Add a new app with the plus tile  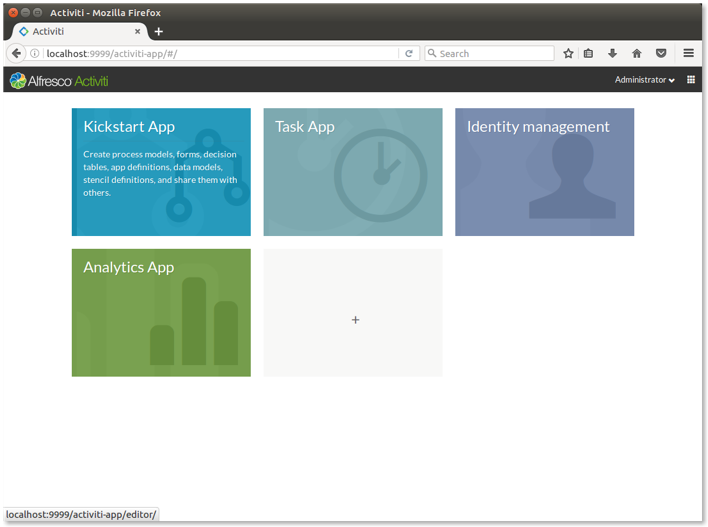355,320
